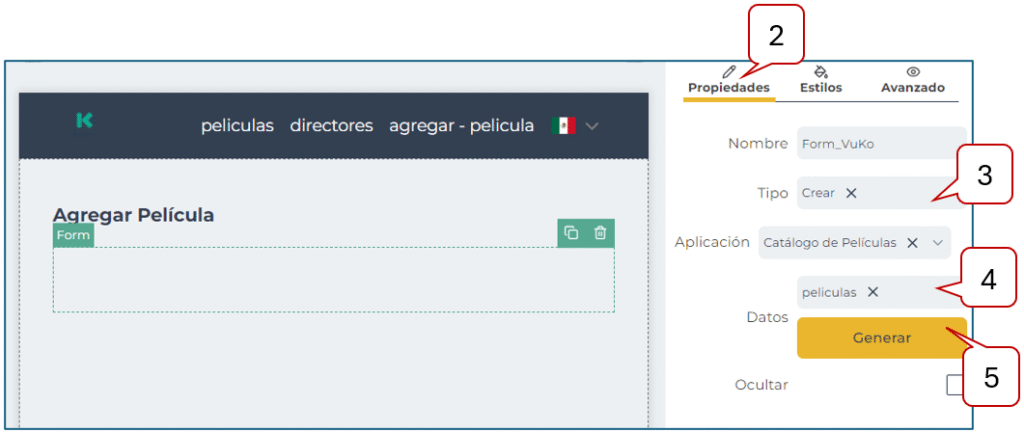The image size is (1024, 432).
Task: Go to peliculas in the navigation bar
Action: [x=237, y=126]
